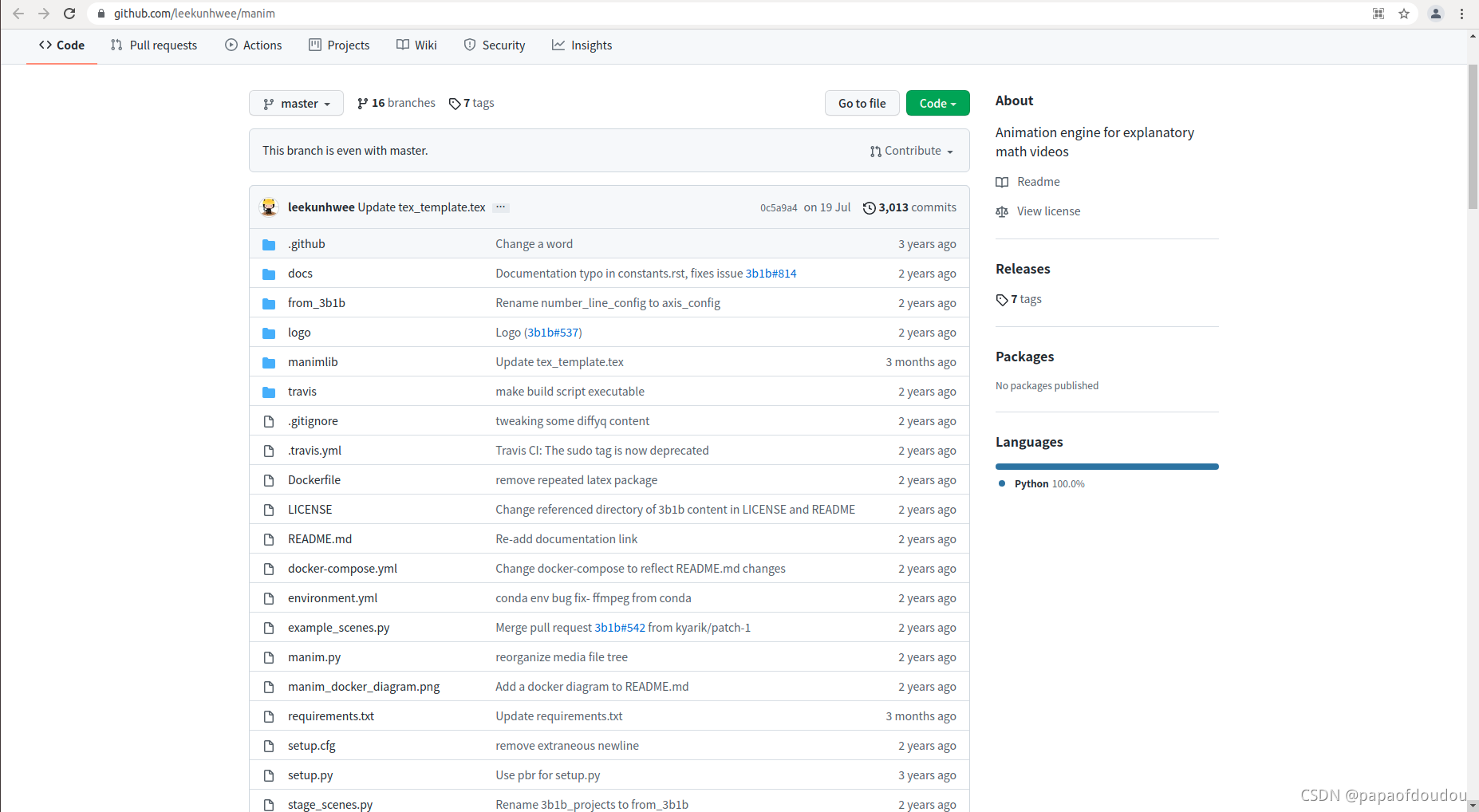Screen dimensions: 1479x812
Task: Open the .travis.yml file
Action: [314, 451]
